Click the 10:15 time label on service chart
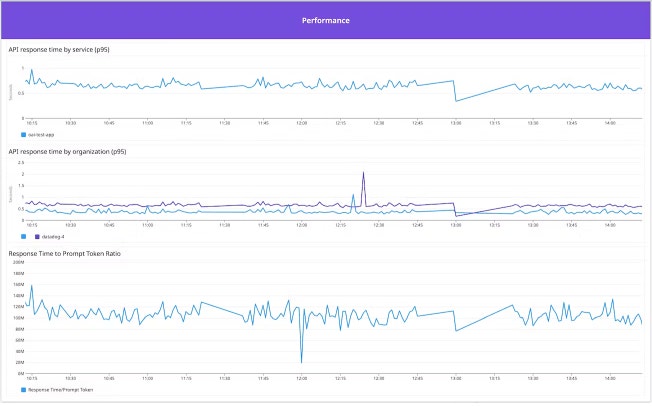Image resolution: width=652 pixels, height=406 pixels. pos(31,124)
